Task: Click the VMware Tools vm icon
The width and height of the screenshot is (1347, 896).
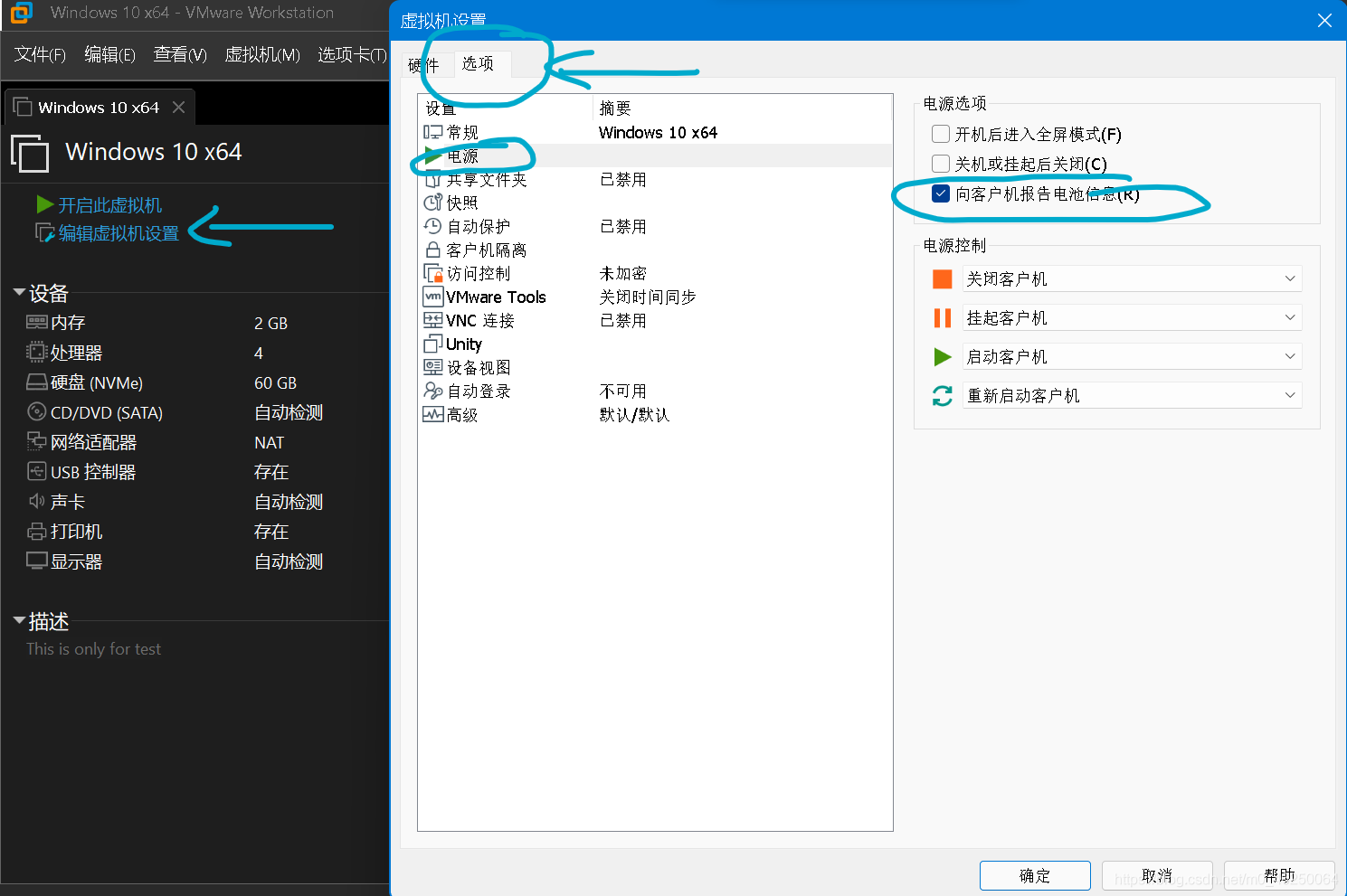Action: coord(433,297)
